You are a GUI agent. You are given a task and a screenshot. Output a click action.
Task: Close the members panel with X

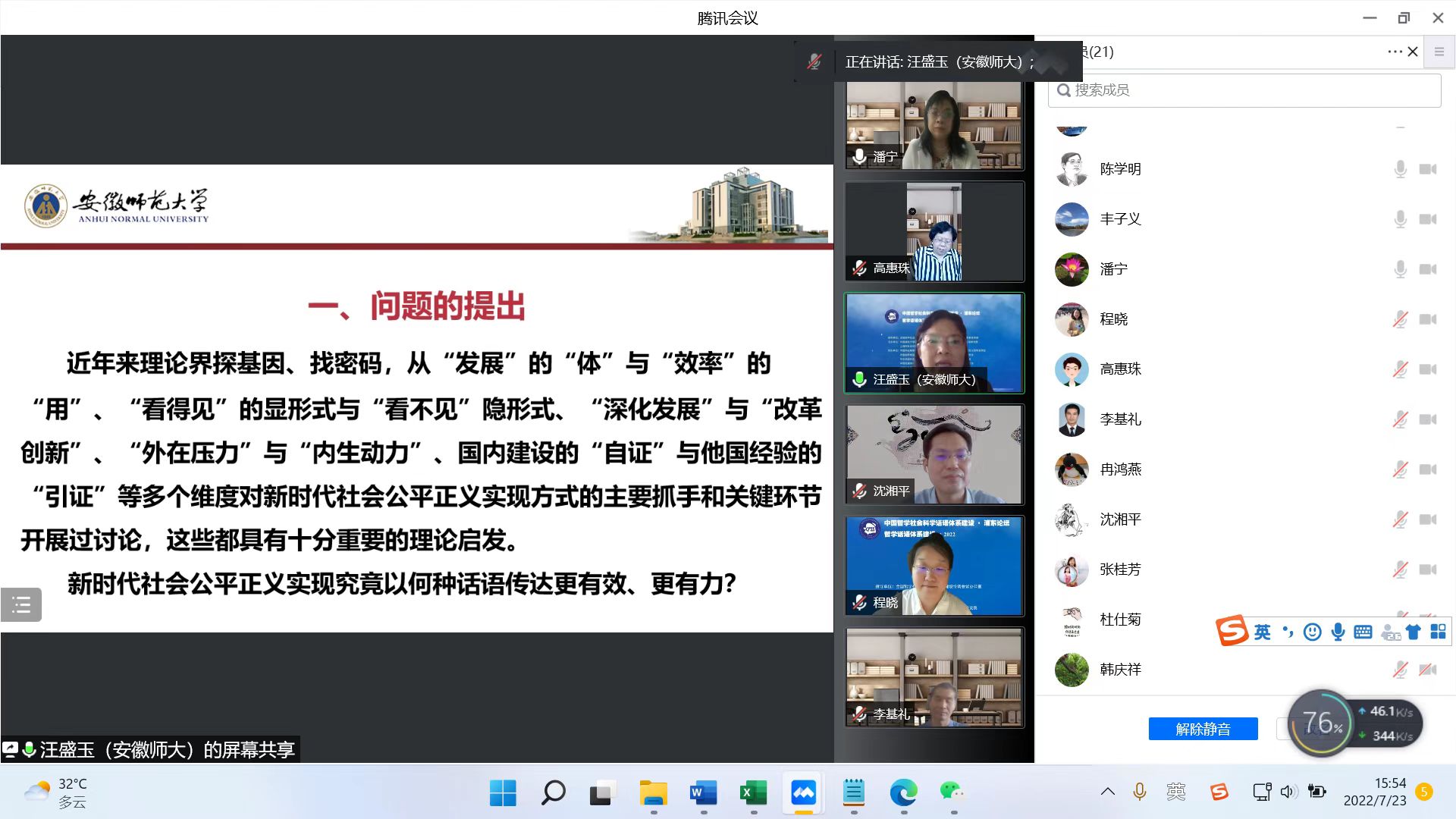[1413, 52]
